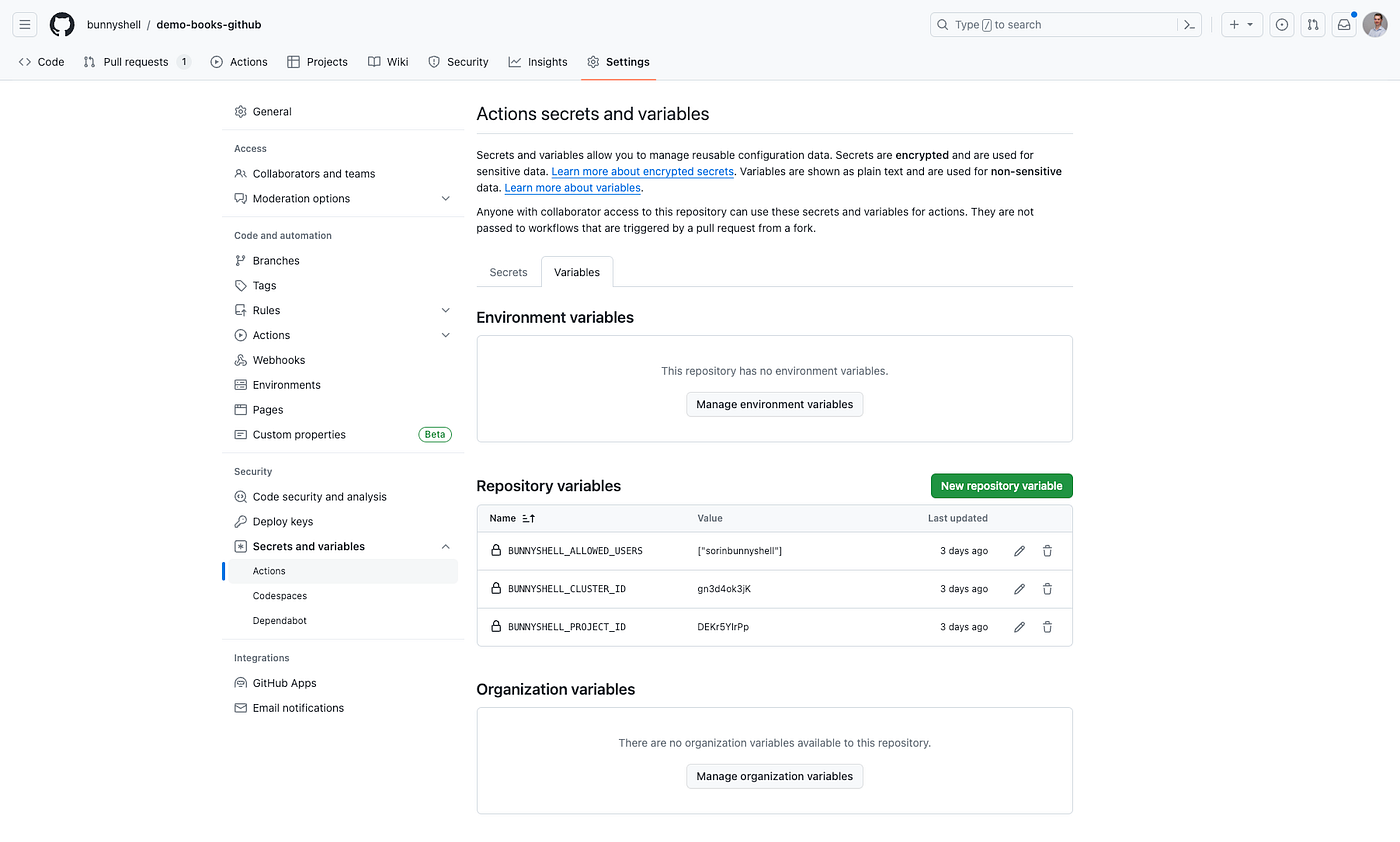The height and width of the screenshot is (842, 1400).
Task: Click New repository variable button
Action: click(1001, 486)
